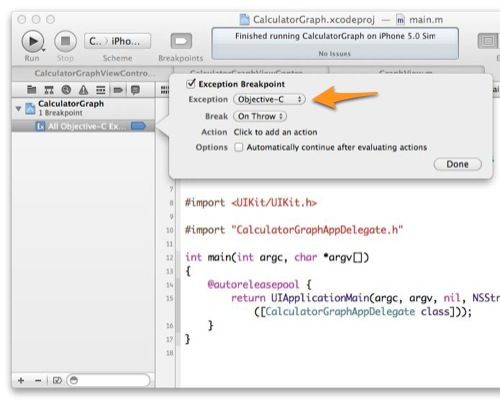Screen dimensions: 500x400
Task: Click to add an action
Action: [275, 132]
